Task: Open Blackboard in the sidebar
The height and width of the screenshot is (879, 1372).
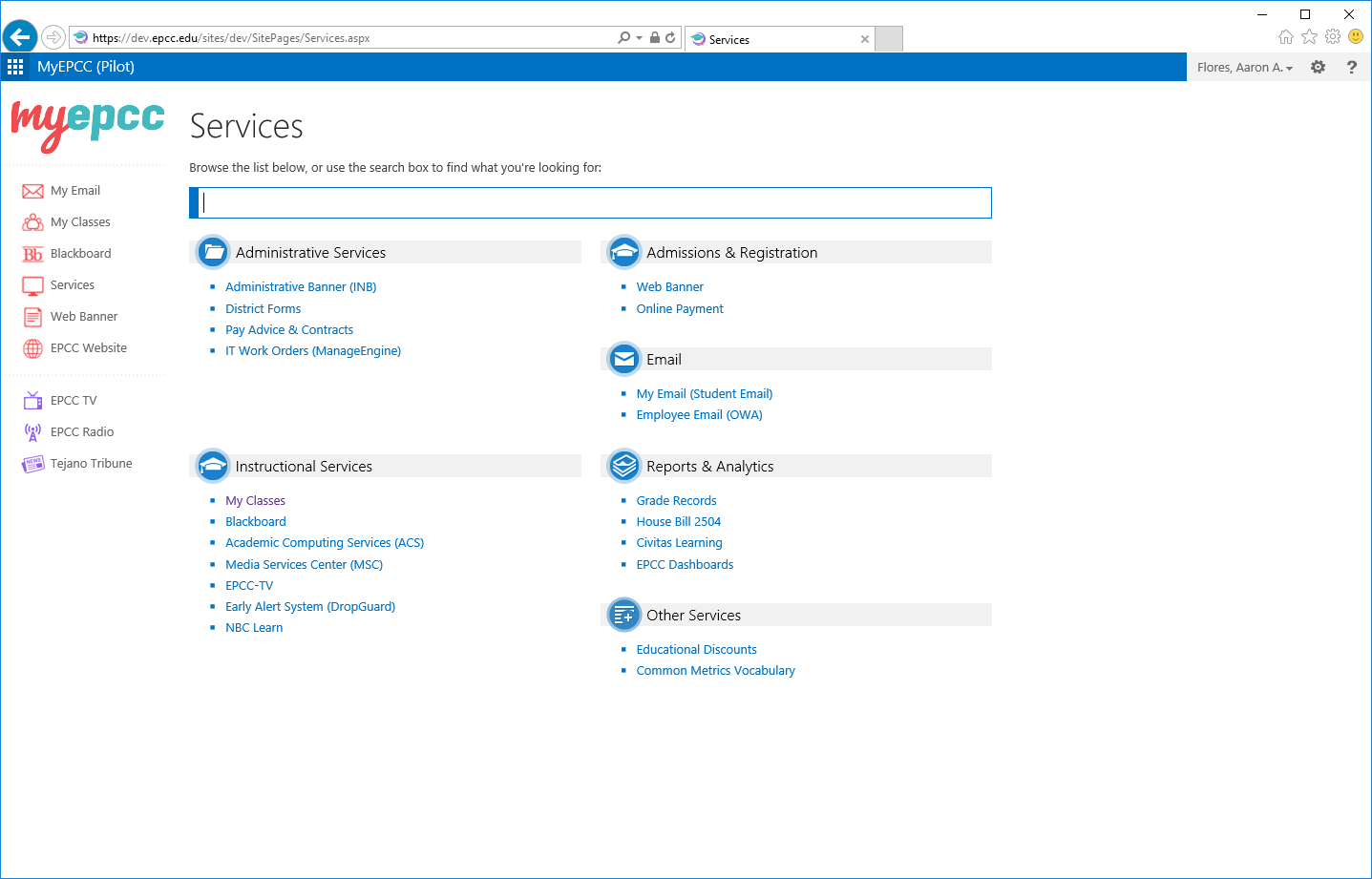Action: 81,254
